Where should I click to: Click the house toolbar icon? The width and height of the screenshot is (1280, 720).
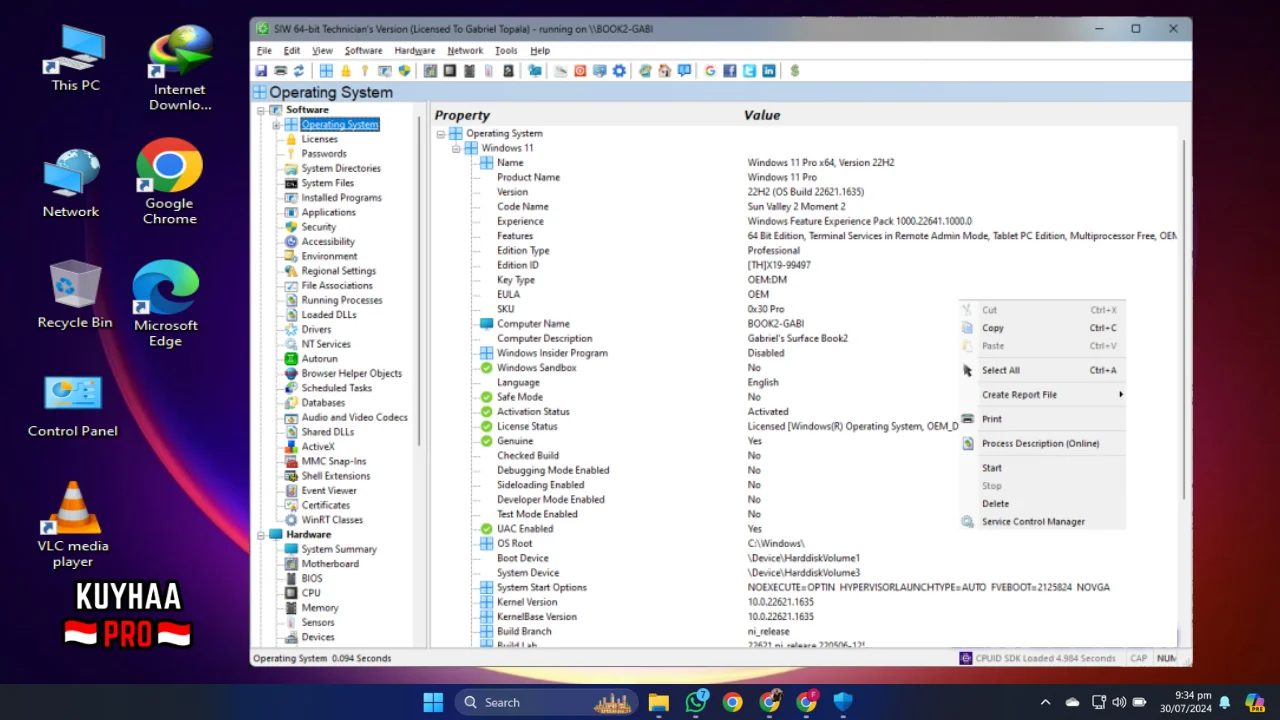click(x=664, y=71)
